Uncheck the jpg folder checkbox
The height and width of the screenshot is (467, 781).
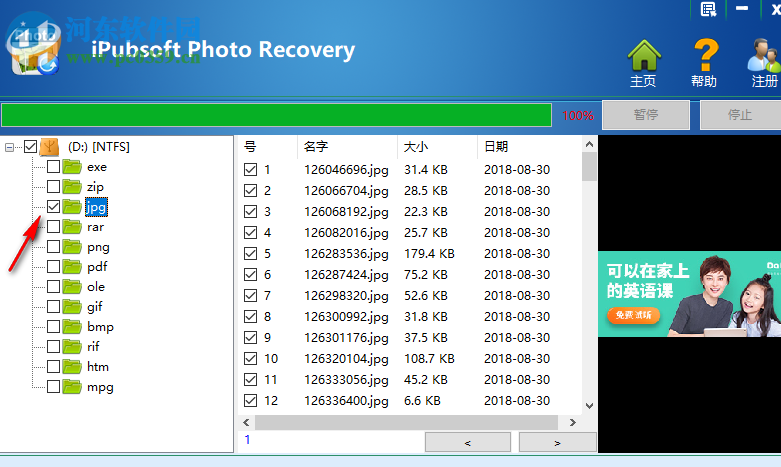click(x=53, y=207)
